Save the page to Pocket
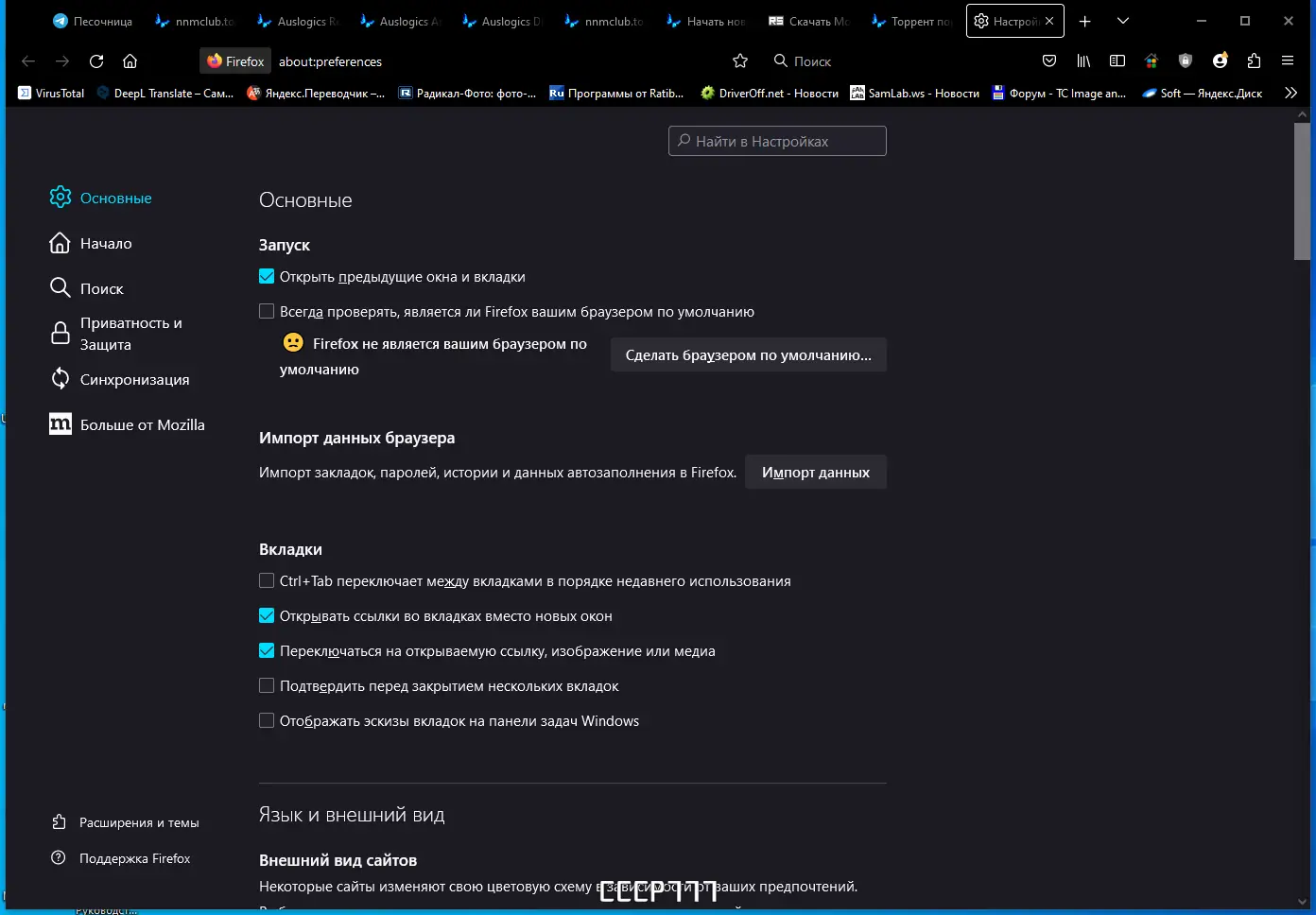This screenshot has height=915, width=1316. pyautogui.click(x=1049, y=60)
